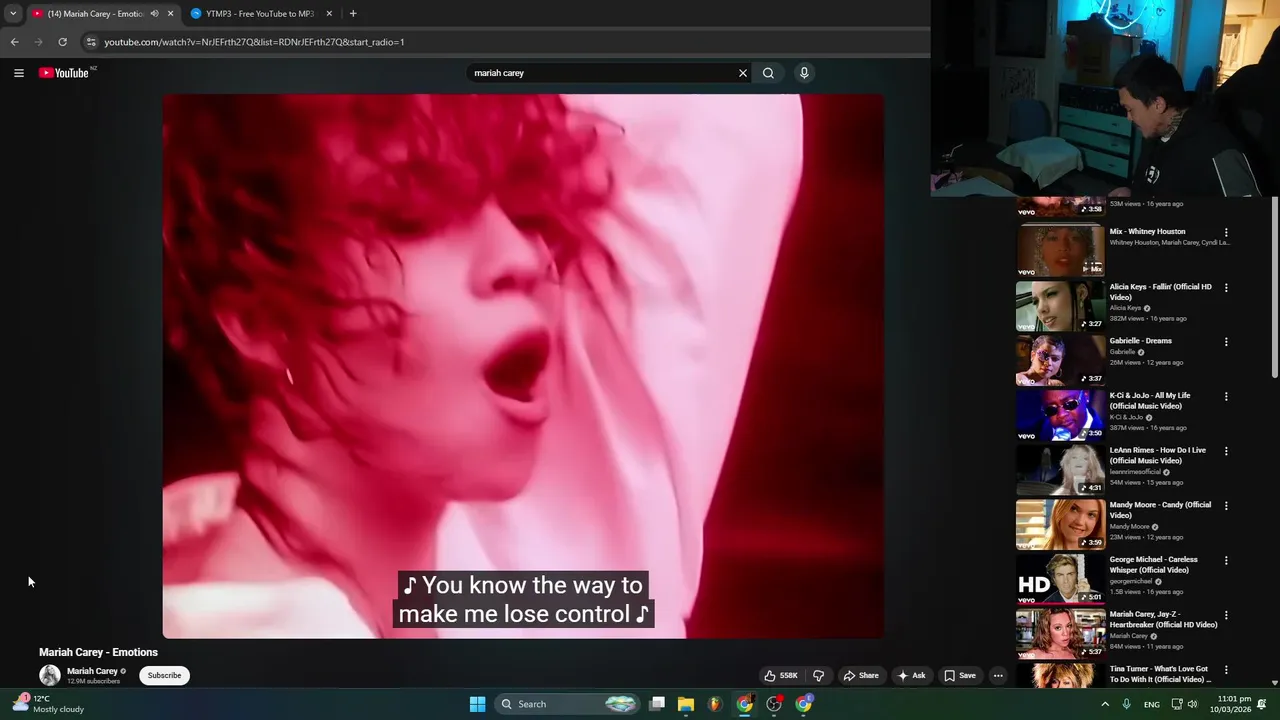Image resolution: width=1280 pixels, height=720 pixels.
Task: Open the ENG language switcher
Action: pyautogui.click(x=1152, y=704)
